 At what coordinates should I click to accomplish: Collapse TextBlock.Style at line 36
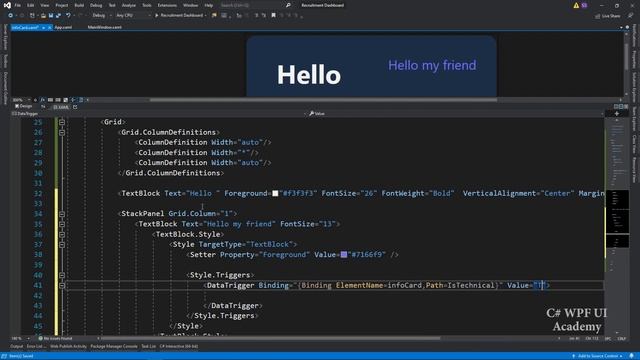pyautogui.click(x=62, y=234)
